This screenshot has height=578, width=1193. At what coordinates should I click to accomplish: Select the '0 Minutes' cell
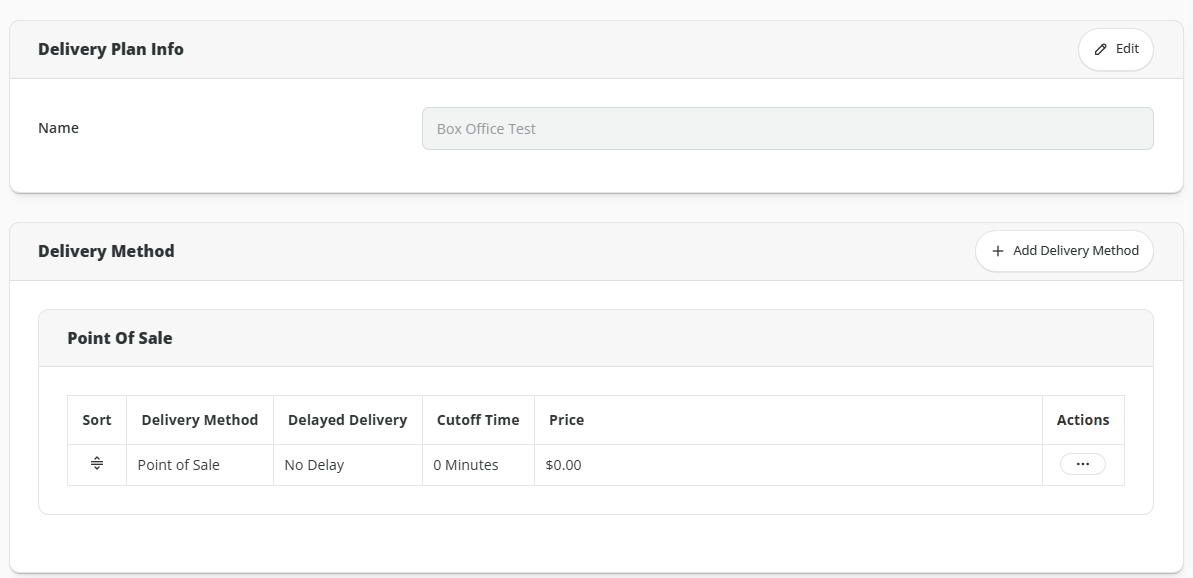coord(478,465)
